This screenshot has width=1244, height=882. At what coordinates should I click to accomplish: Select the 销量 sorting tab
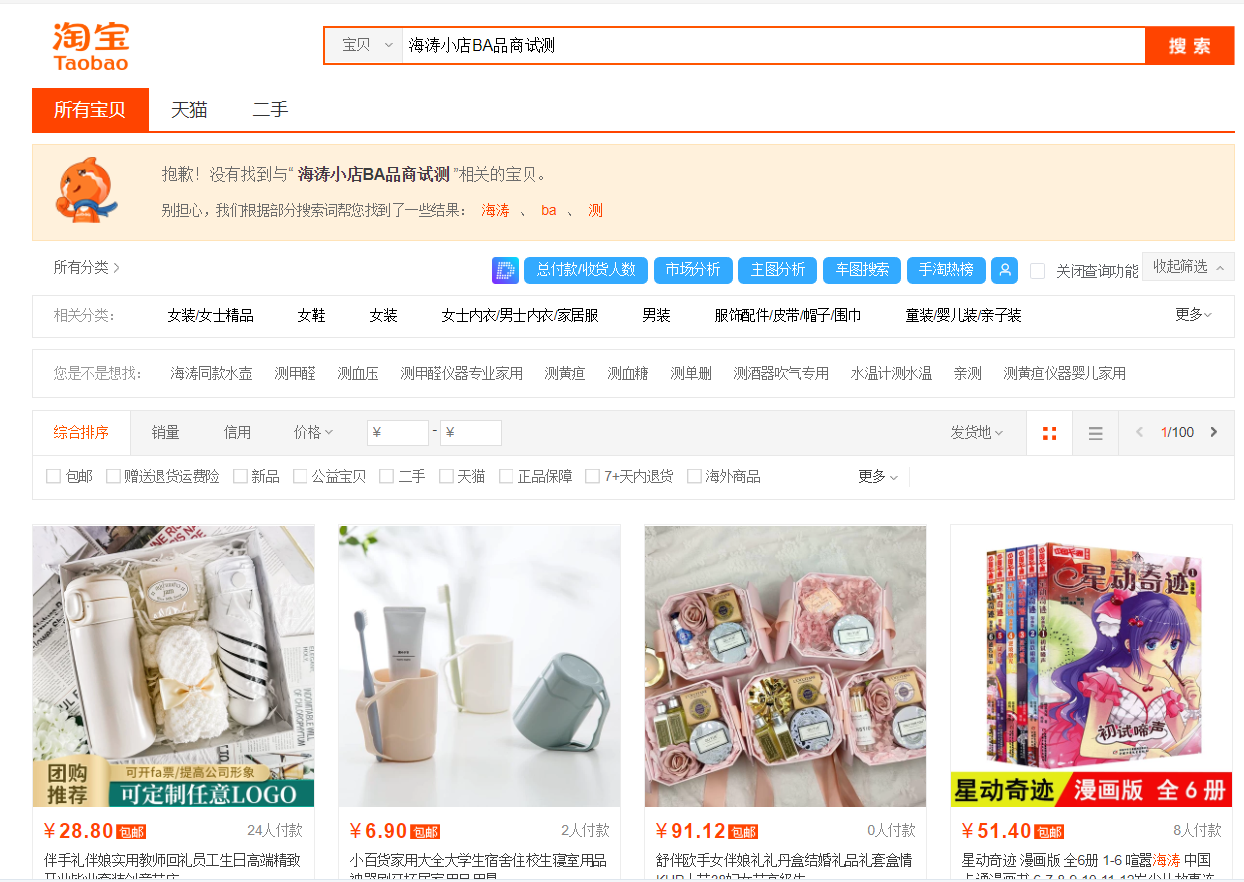166,432
